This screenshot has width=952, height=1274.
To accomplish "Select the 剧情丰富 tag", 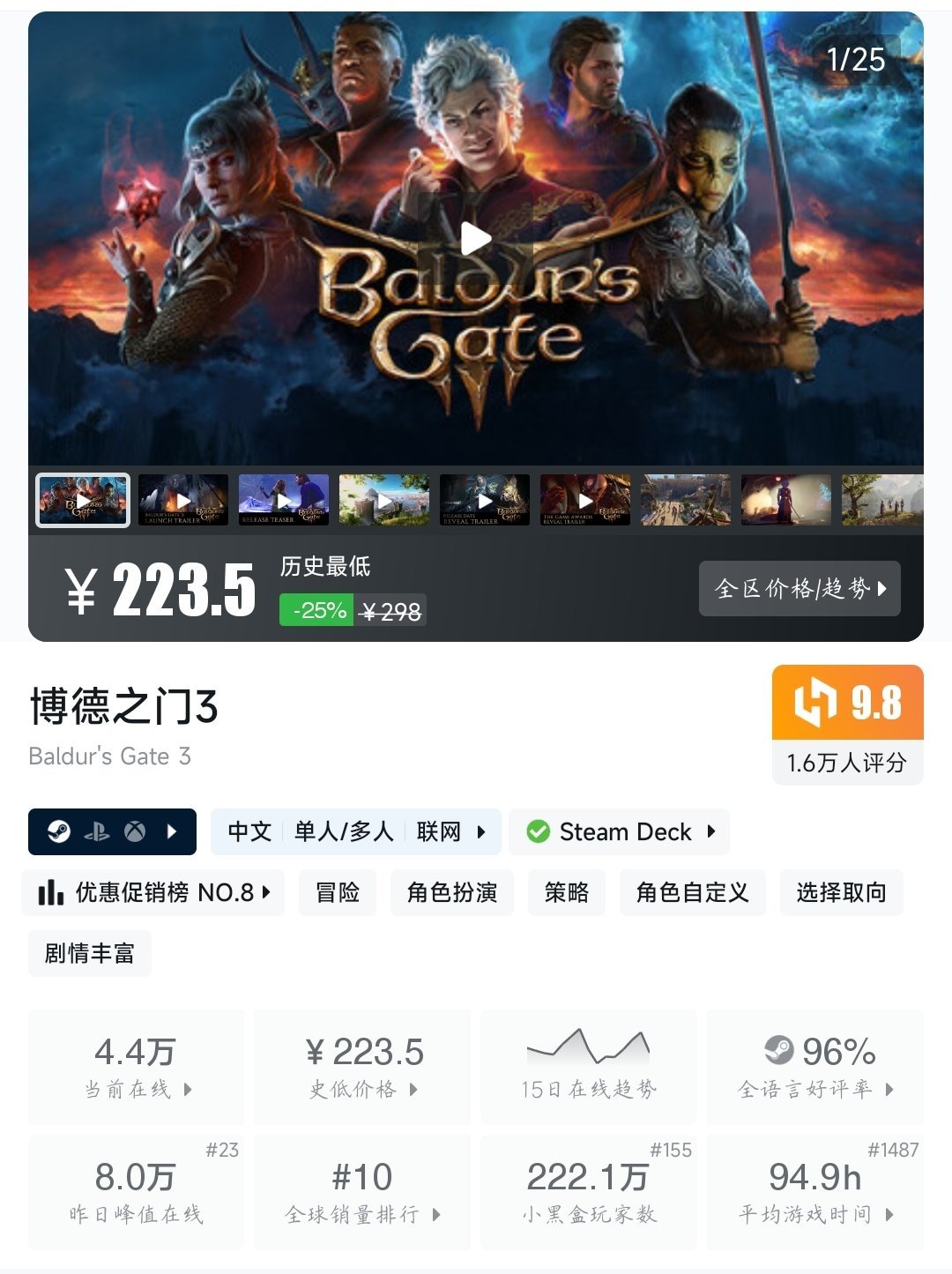I will [x=90, y=953].
